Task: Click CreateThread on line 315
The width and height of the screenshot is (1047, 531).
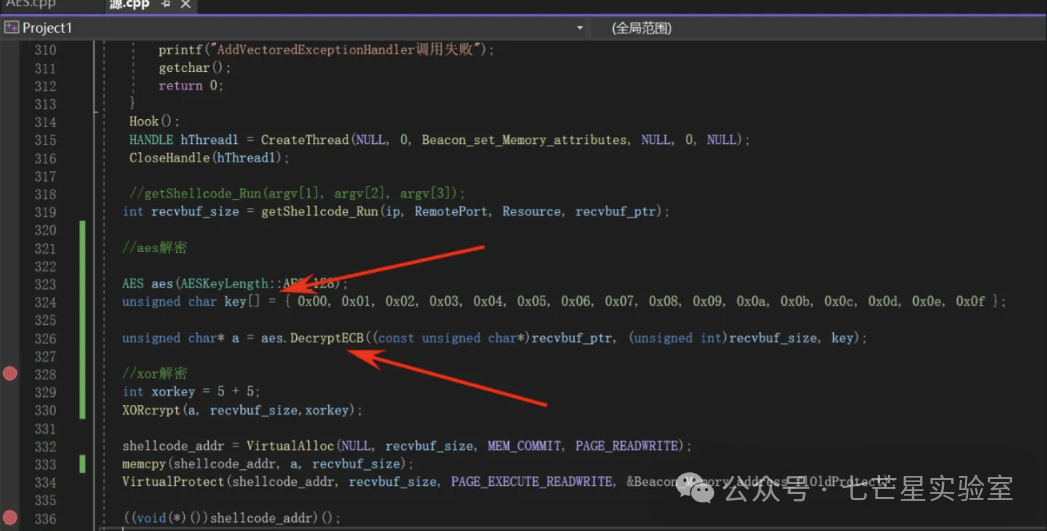Action: coord(304,140)
